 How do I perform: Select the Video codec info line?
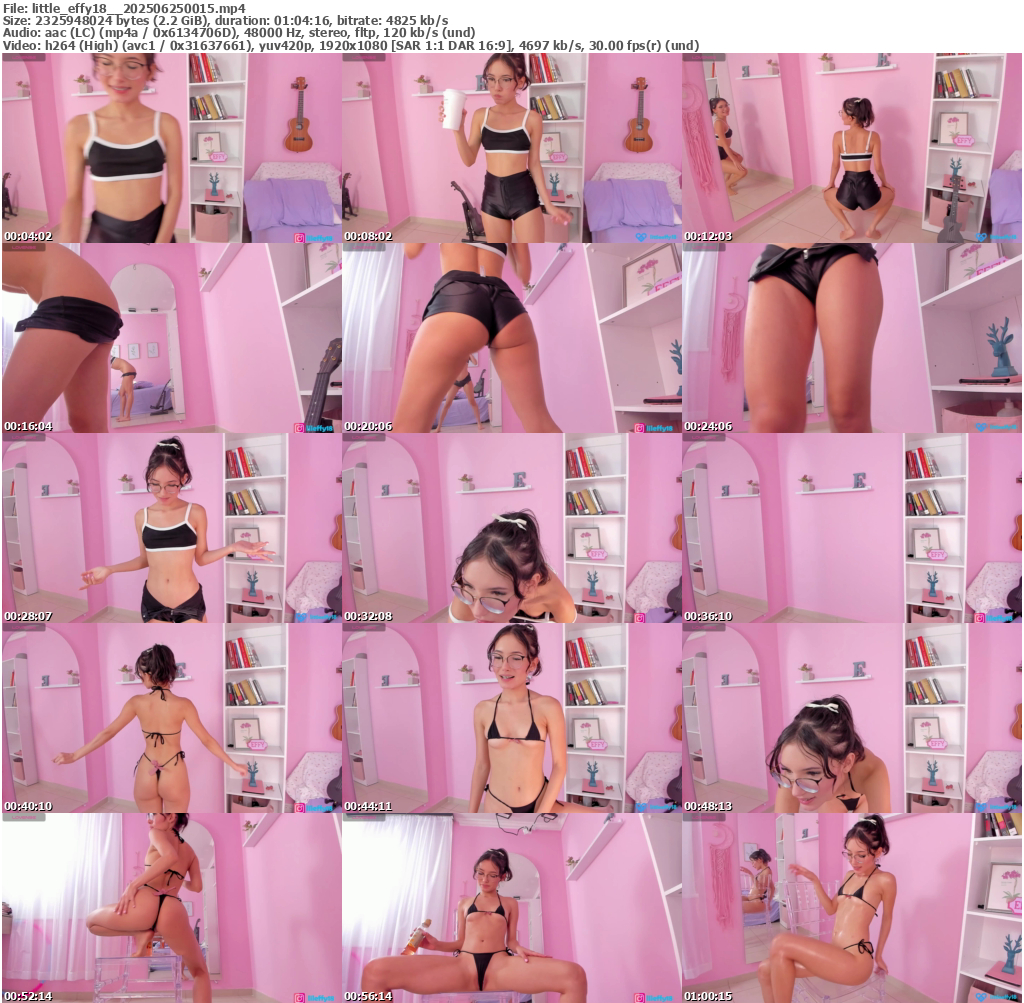[350, 46]
